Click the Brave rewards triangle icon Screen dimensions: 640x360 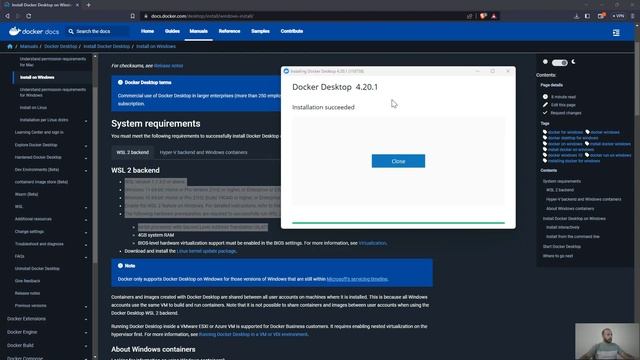(494, 16)
